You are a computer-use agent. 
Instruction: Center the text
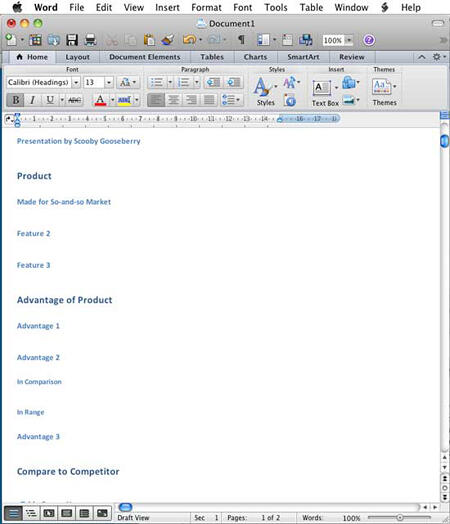click(x=173, y=100)
